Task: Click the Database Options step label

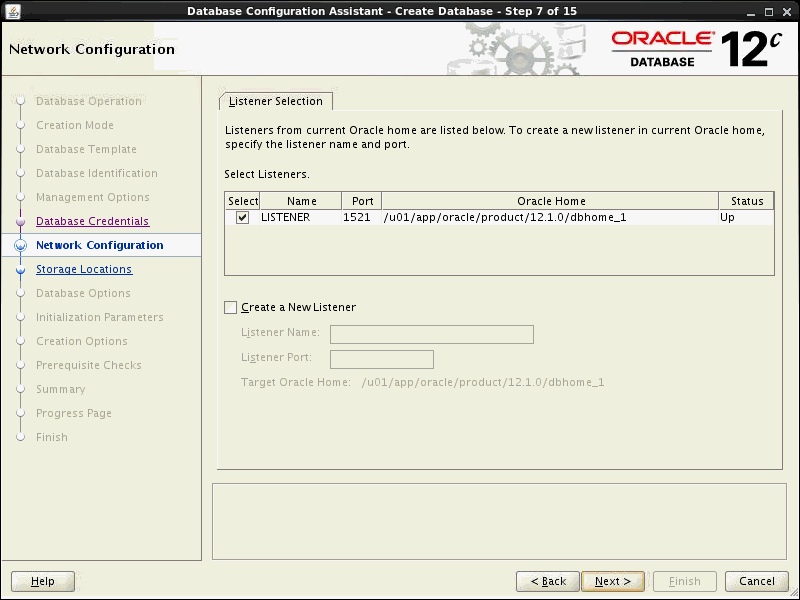Action: click(83, 293)
